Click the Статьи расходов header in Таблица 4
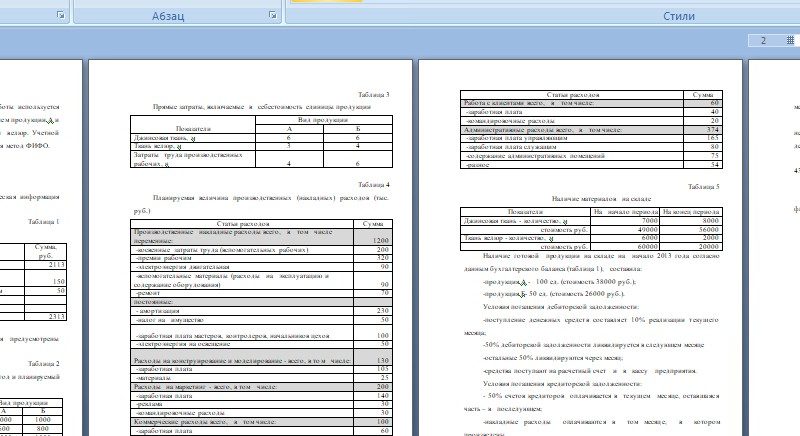800x436 pixels. [240, 223]
